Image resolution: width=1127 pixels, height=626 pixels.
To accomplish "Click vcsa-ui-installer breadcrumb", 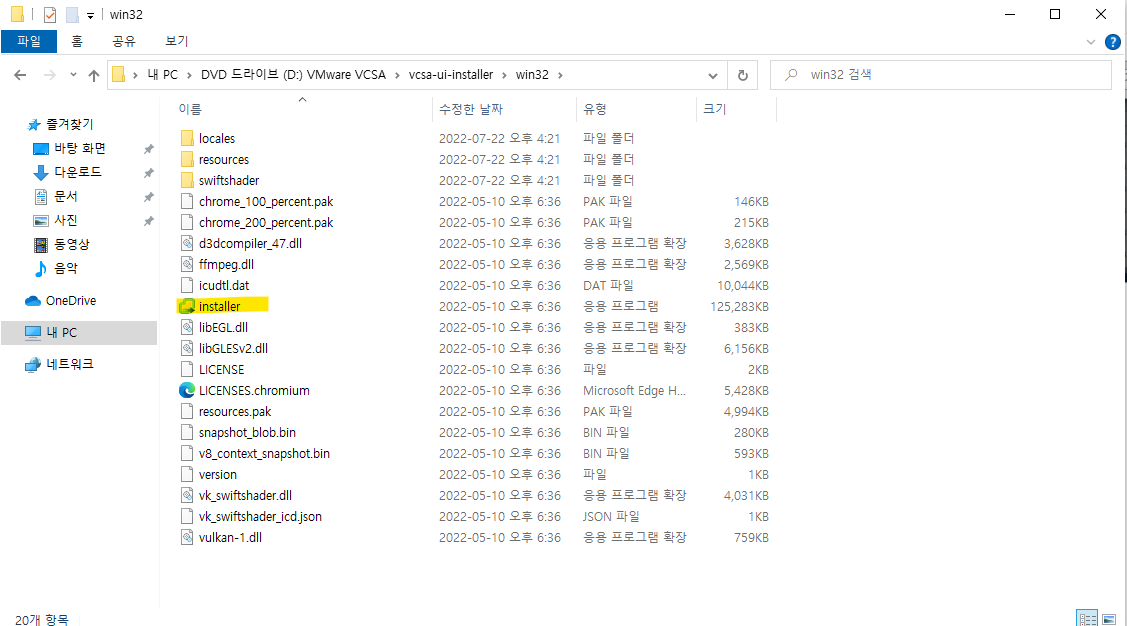I will pyautogui.click(x=451, y=75).
